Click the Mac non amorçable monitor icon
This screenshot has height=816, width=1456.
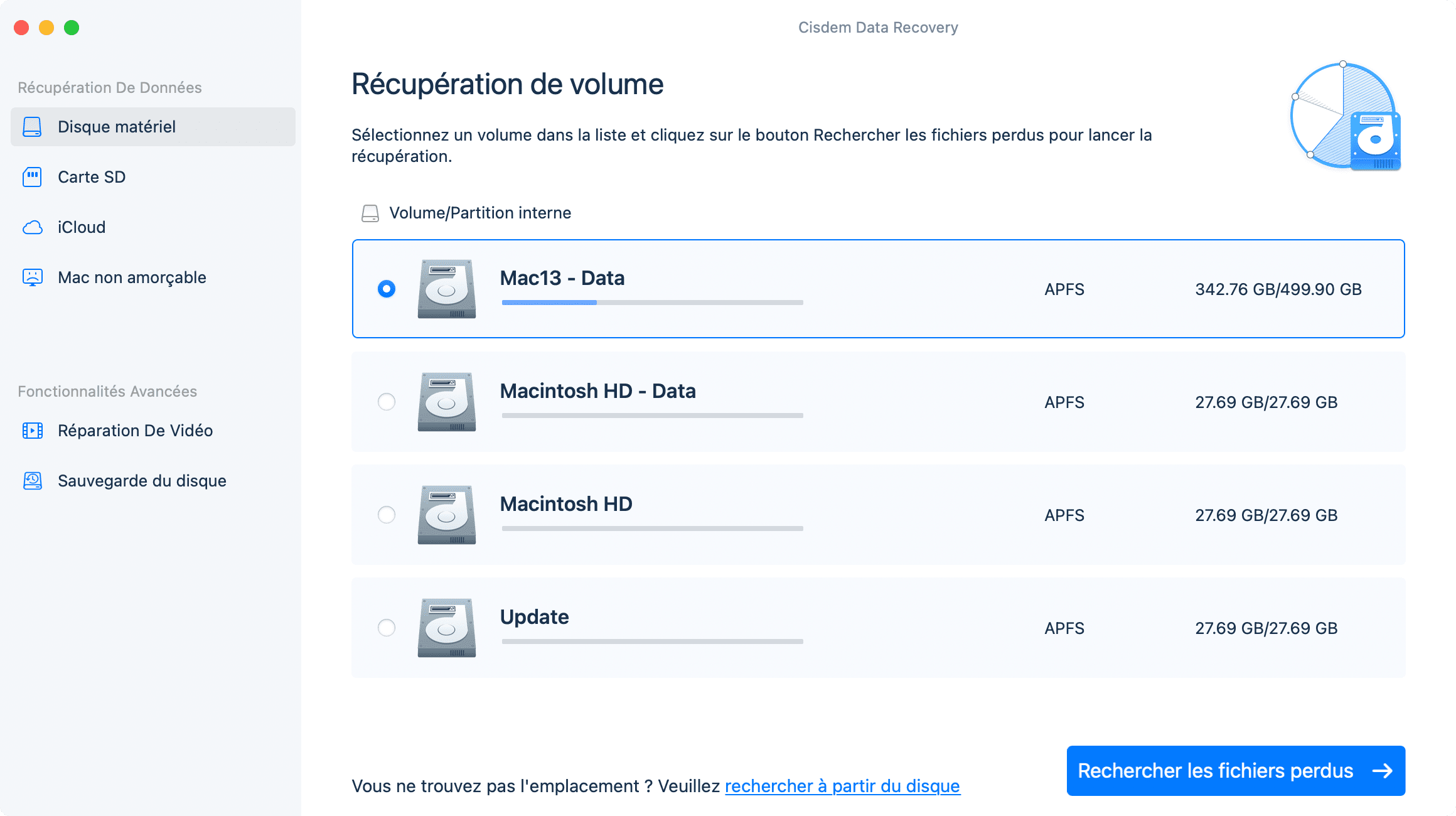pos(32,277)
